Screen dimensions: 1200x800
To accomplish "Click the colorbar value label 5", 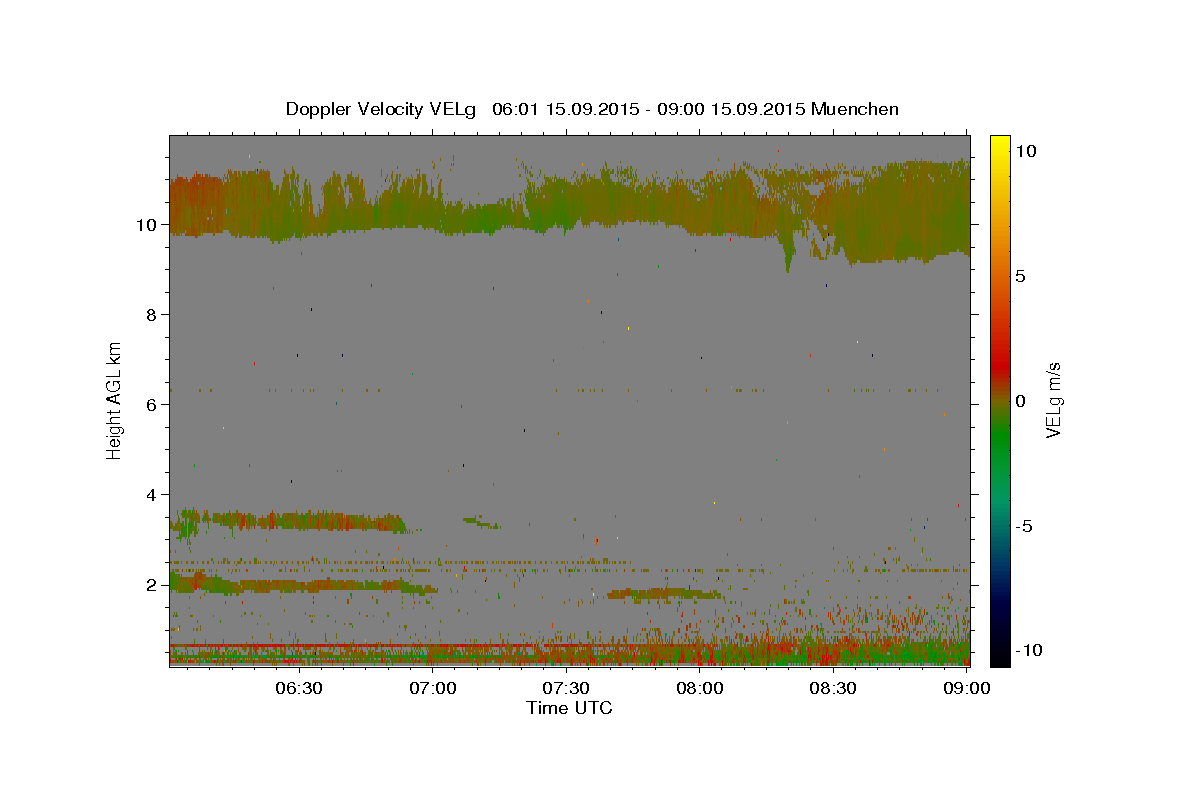I will coord(1020,276).
